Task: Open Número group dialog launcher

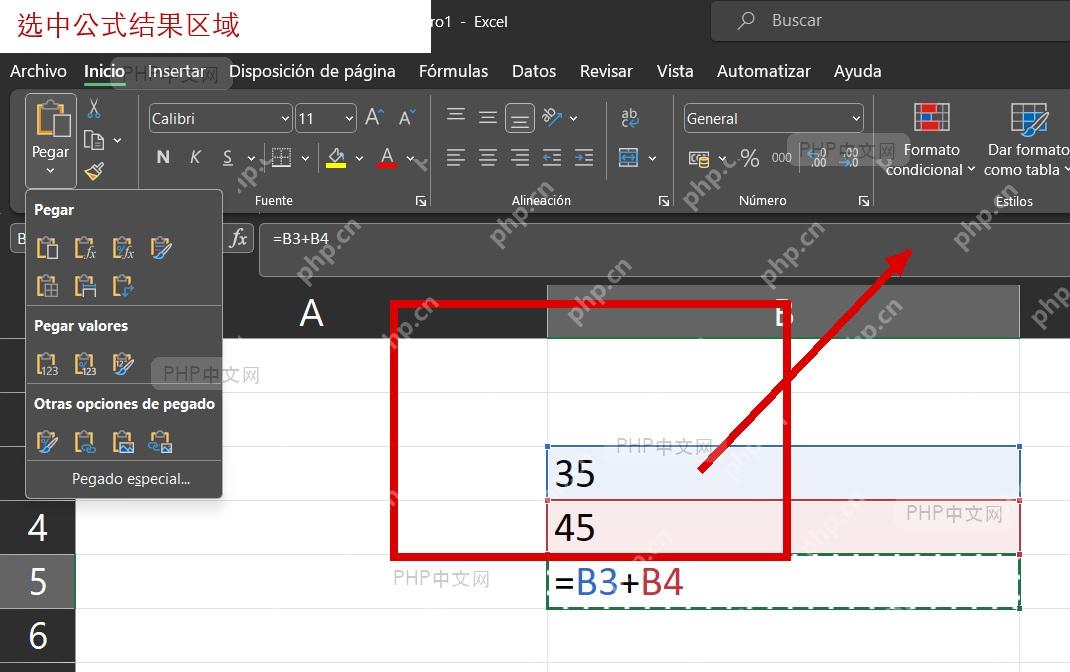Action: tap(864, 201)
